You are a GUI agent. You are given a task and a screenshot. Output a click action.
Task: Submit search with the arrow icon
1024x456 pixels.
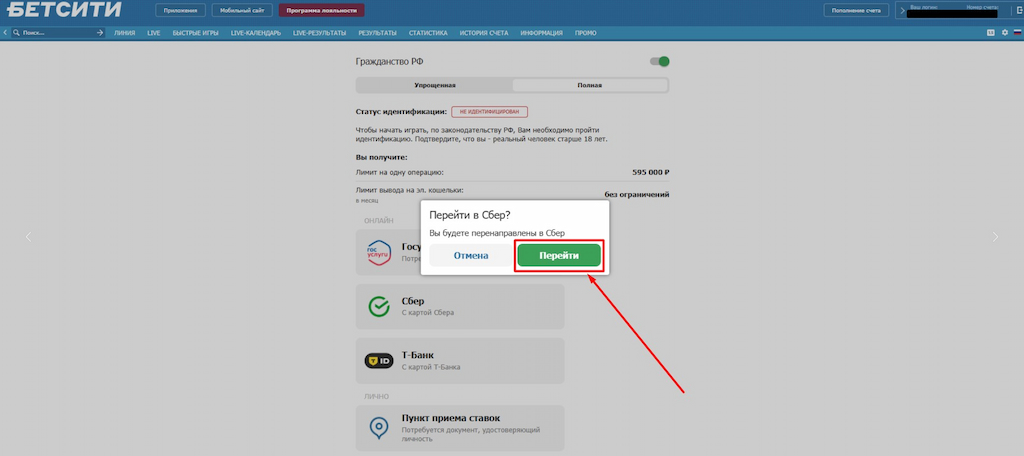[100, 32]
